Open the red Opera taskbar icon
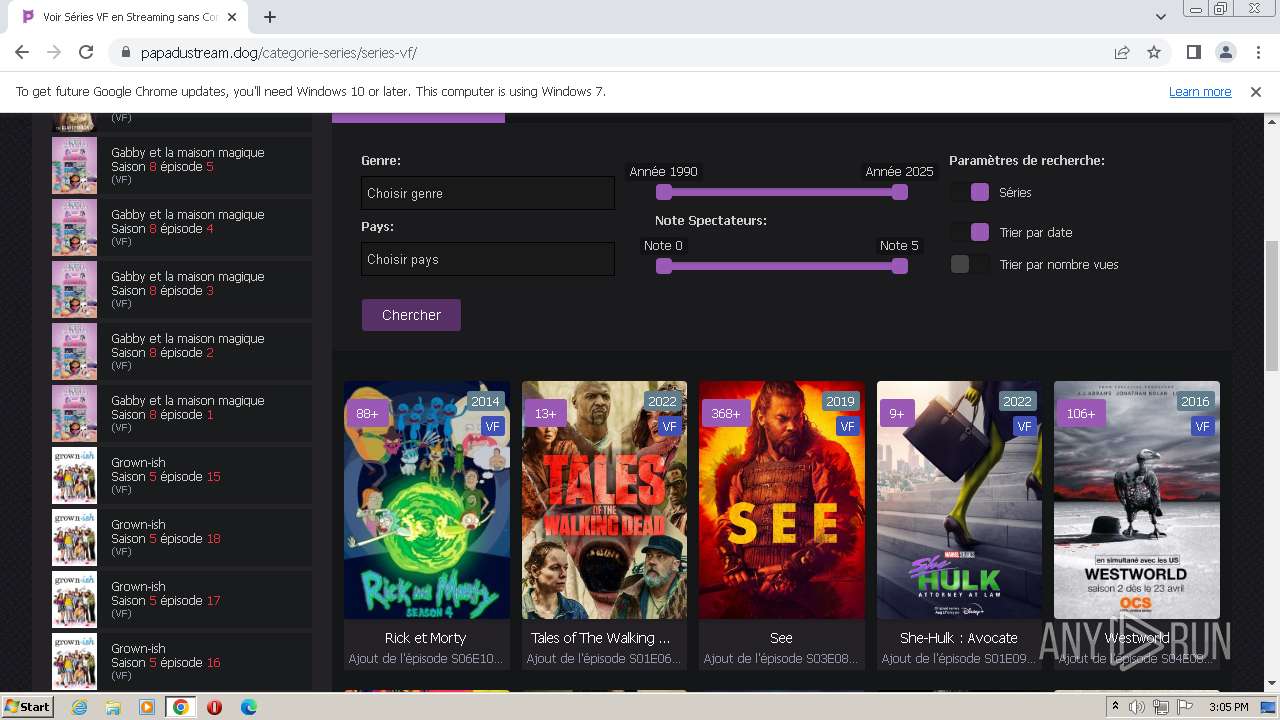The height and width of the screenshot is (720, 1280). (x=214, y=707)
